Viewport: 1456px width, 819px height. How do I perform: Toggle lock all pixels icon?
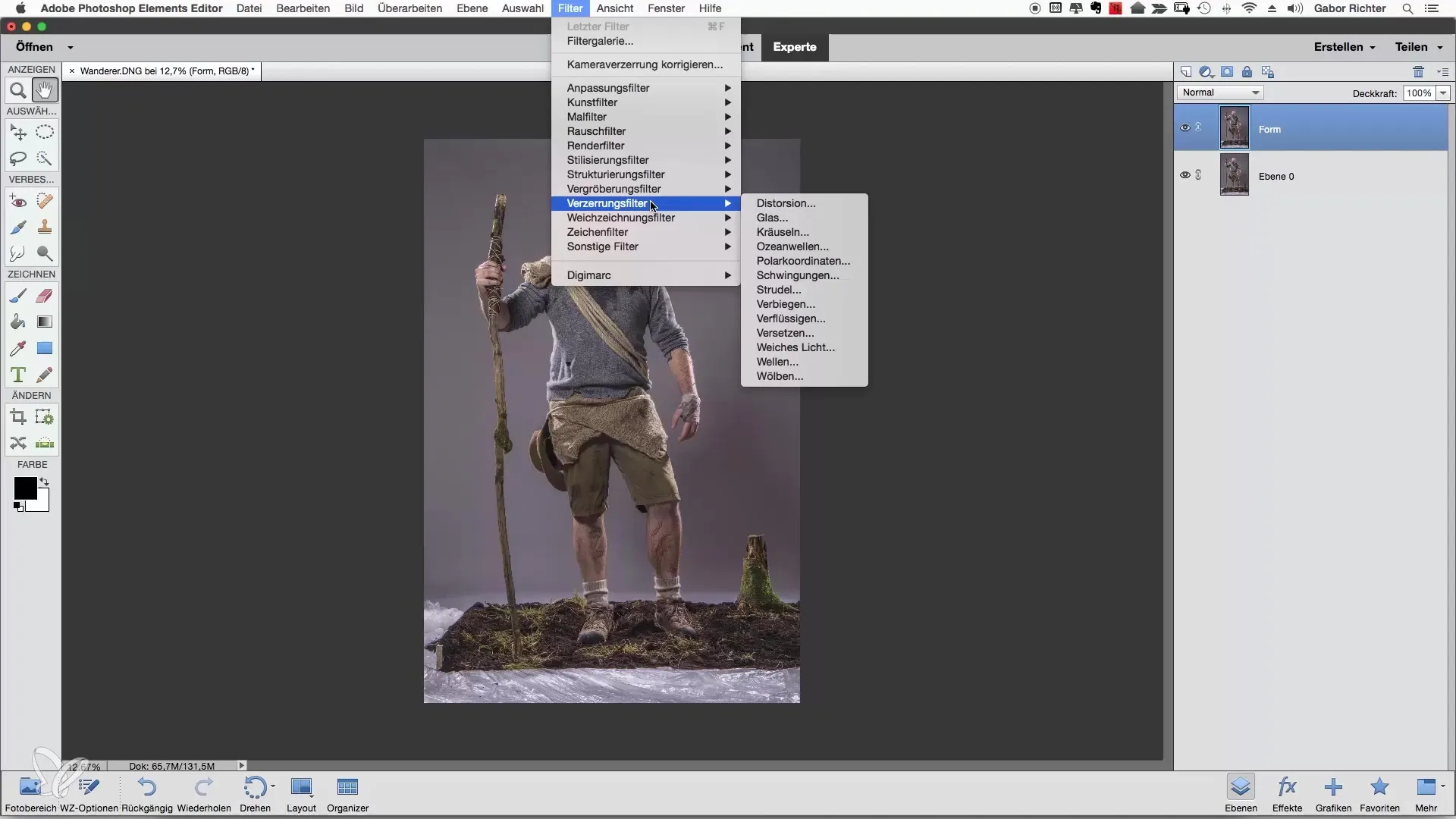tap(1247, 72)
